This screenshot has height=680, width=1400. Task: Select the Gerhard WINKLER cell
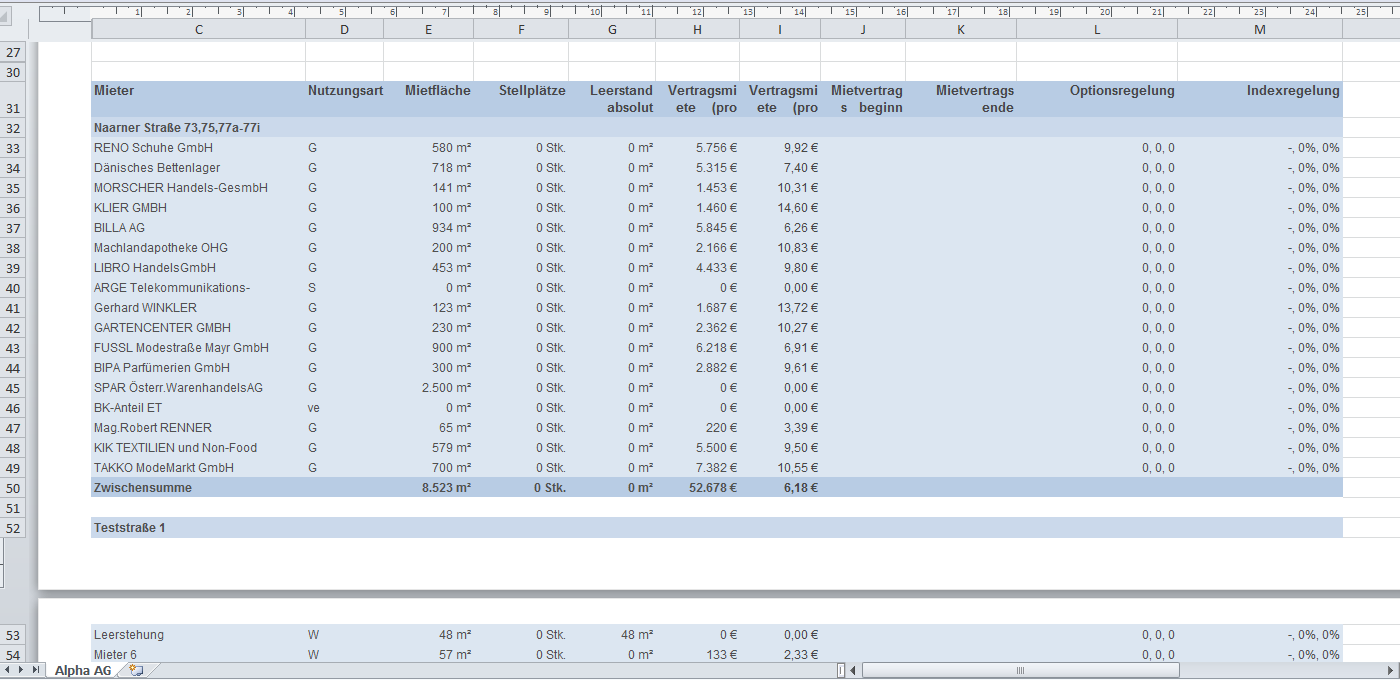(198, 308)
